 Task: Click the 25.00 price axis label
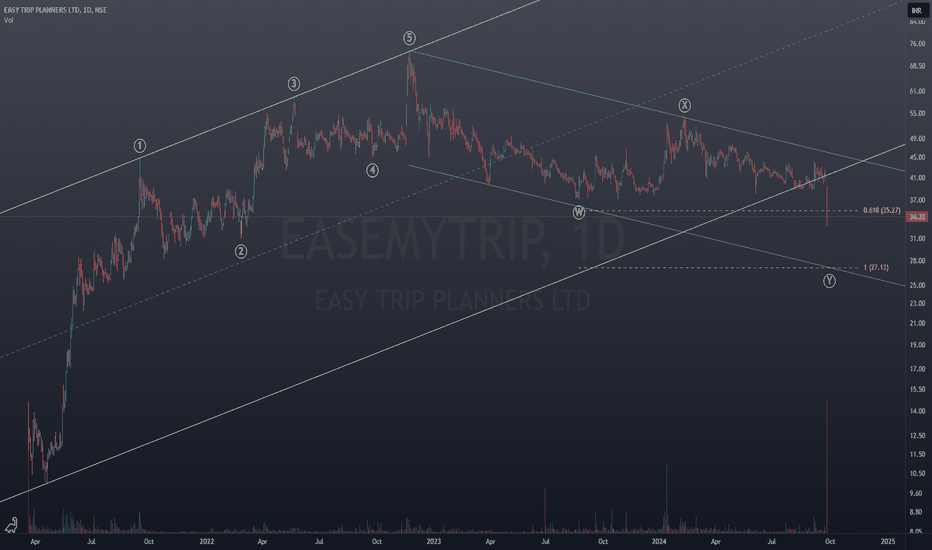(917, 285)
